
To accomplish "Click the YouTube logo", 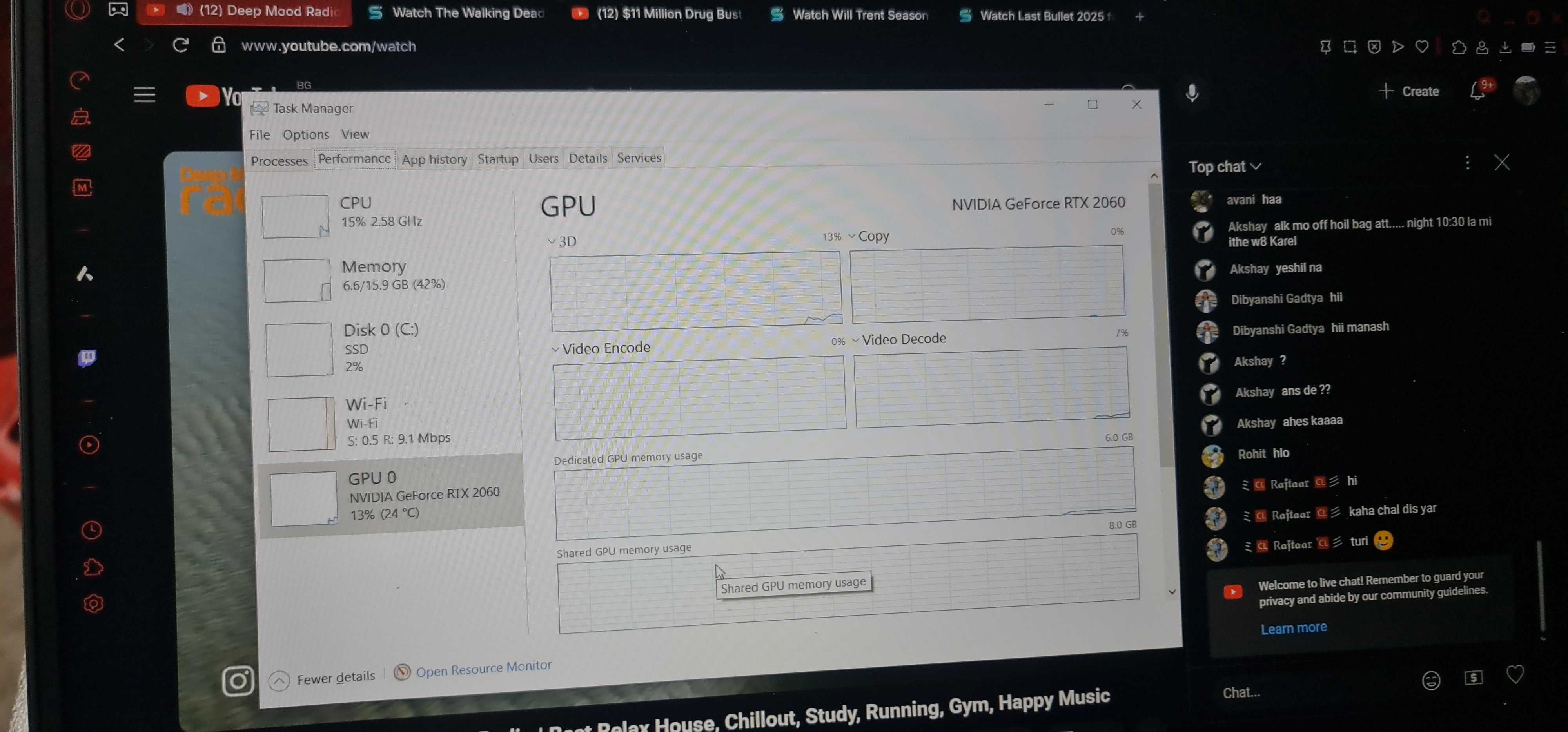I will click(214, 96).
